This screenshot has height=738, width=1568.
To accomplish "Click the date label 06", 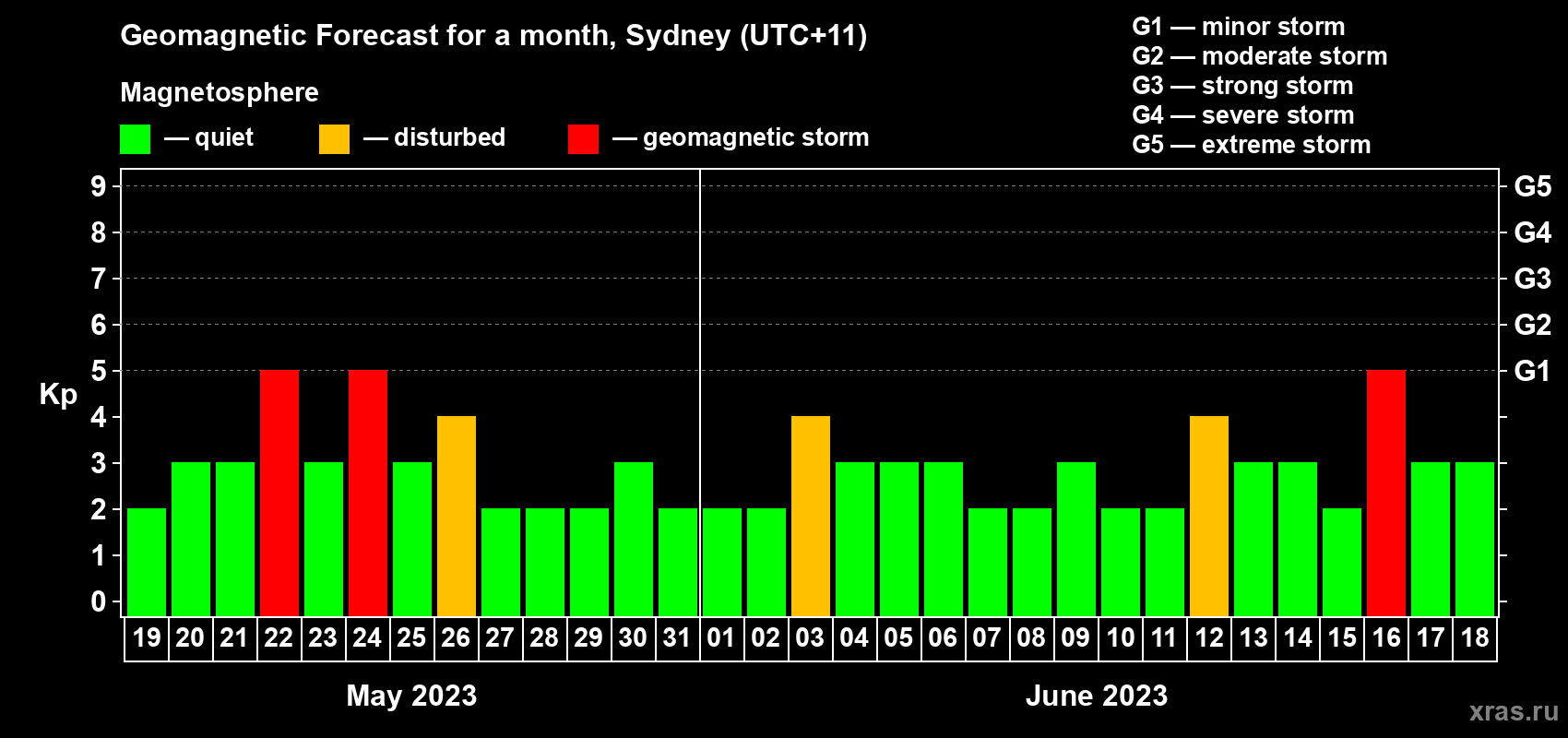I will coord(943,638).
